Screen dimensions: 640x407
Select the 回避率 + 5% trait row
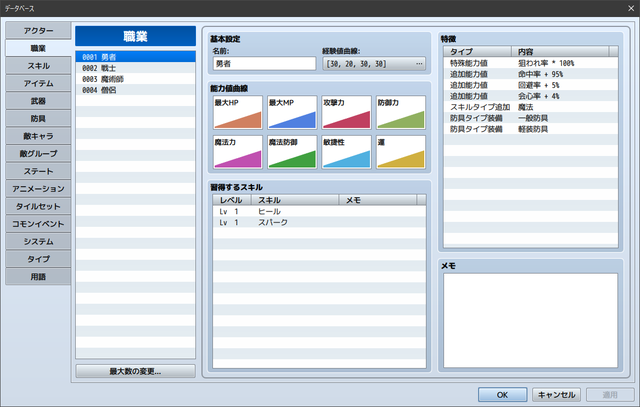coord(531,85)
